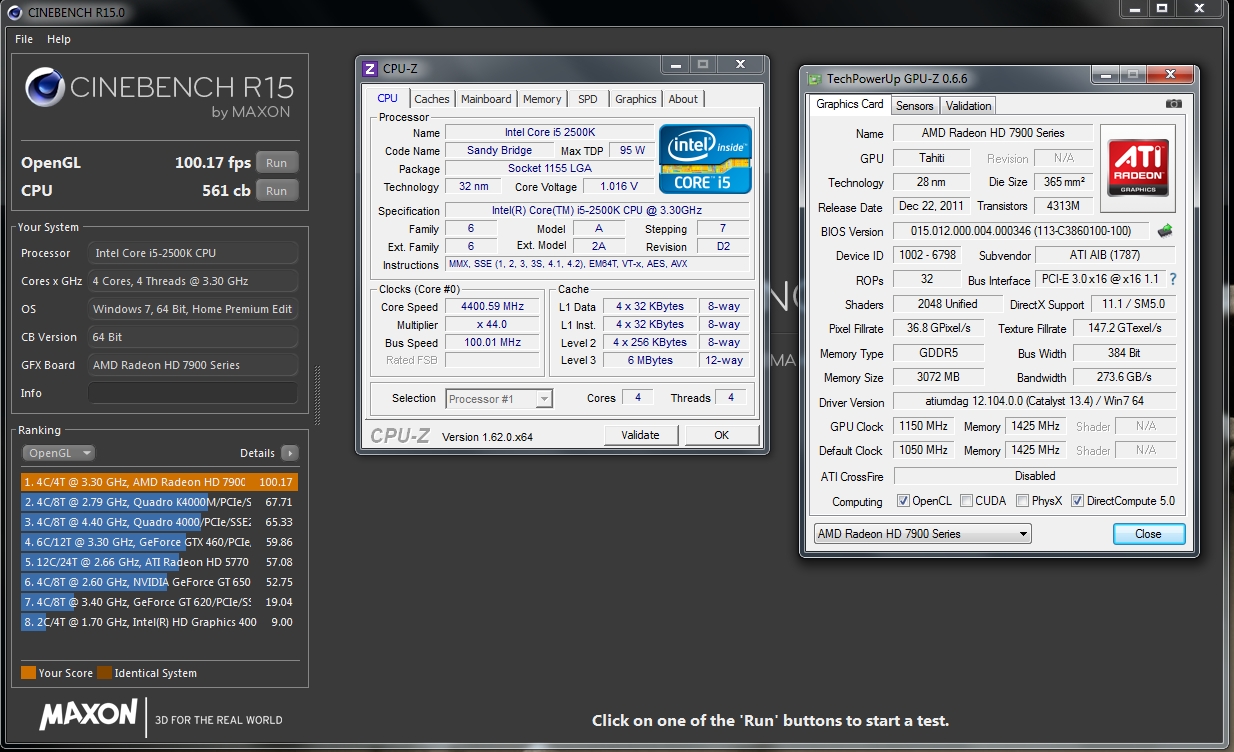Select the CPU tab in CPU-Z
The image size is (1234, 752).
pos(388,98)
